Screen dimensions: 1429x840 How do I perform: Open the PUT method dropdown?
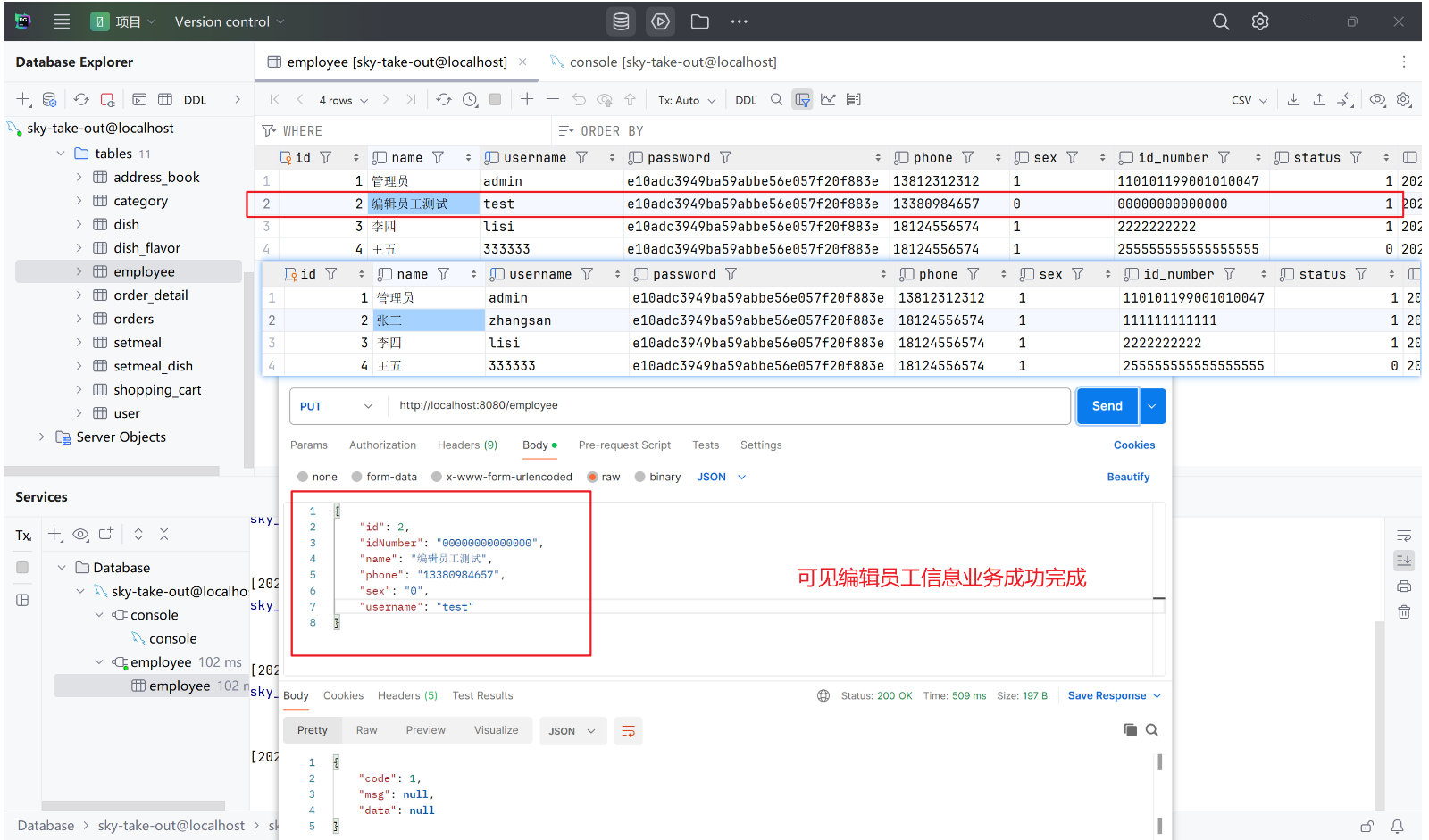click(337, 406)
